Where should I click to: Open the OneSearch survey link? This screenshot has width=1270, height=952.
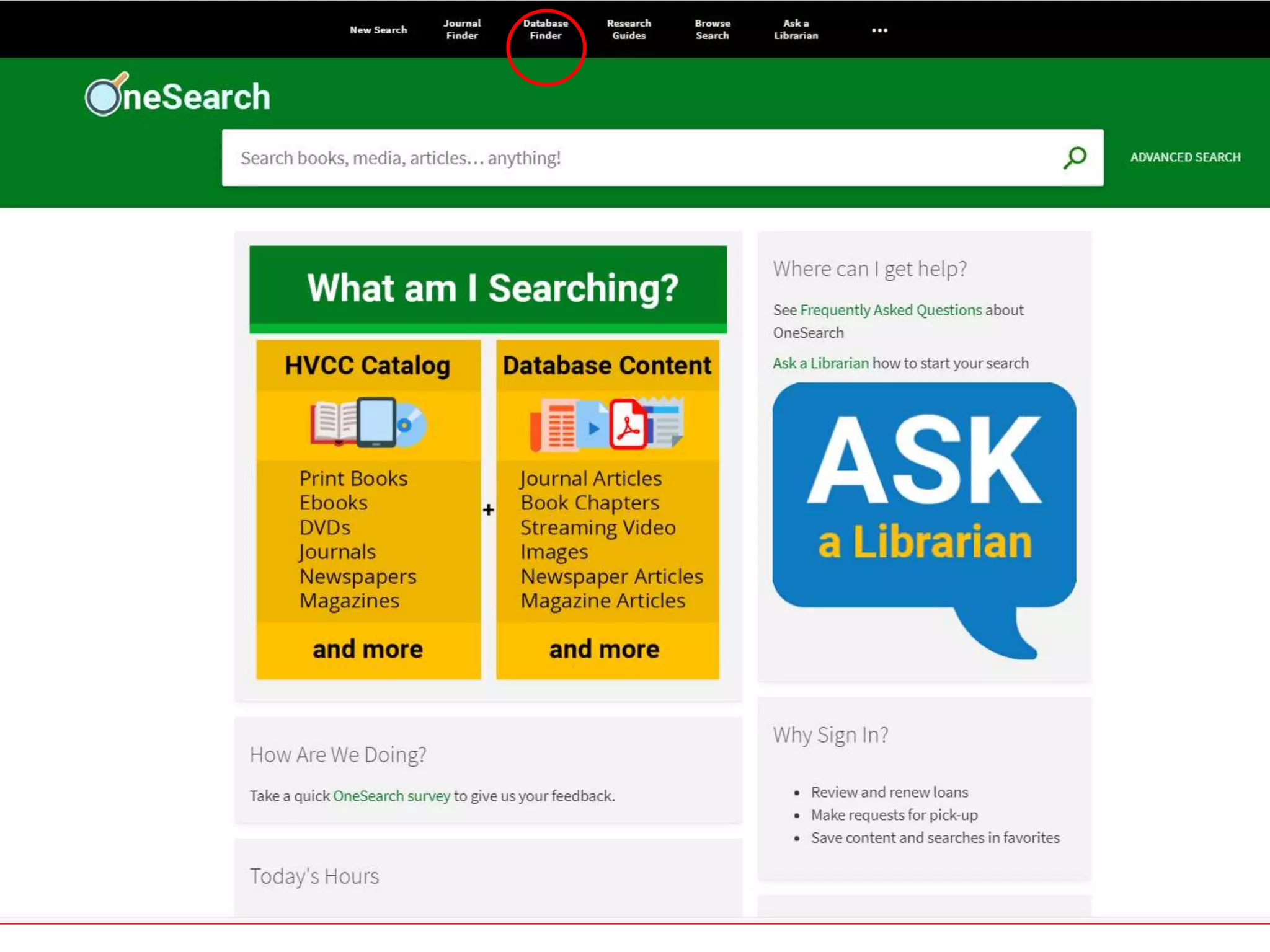click(x=391, y=796)
